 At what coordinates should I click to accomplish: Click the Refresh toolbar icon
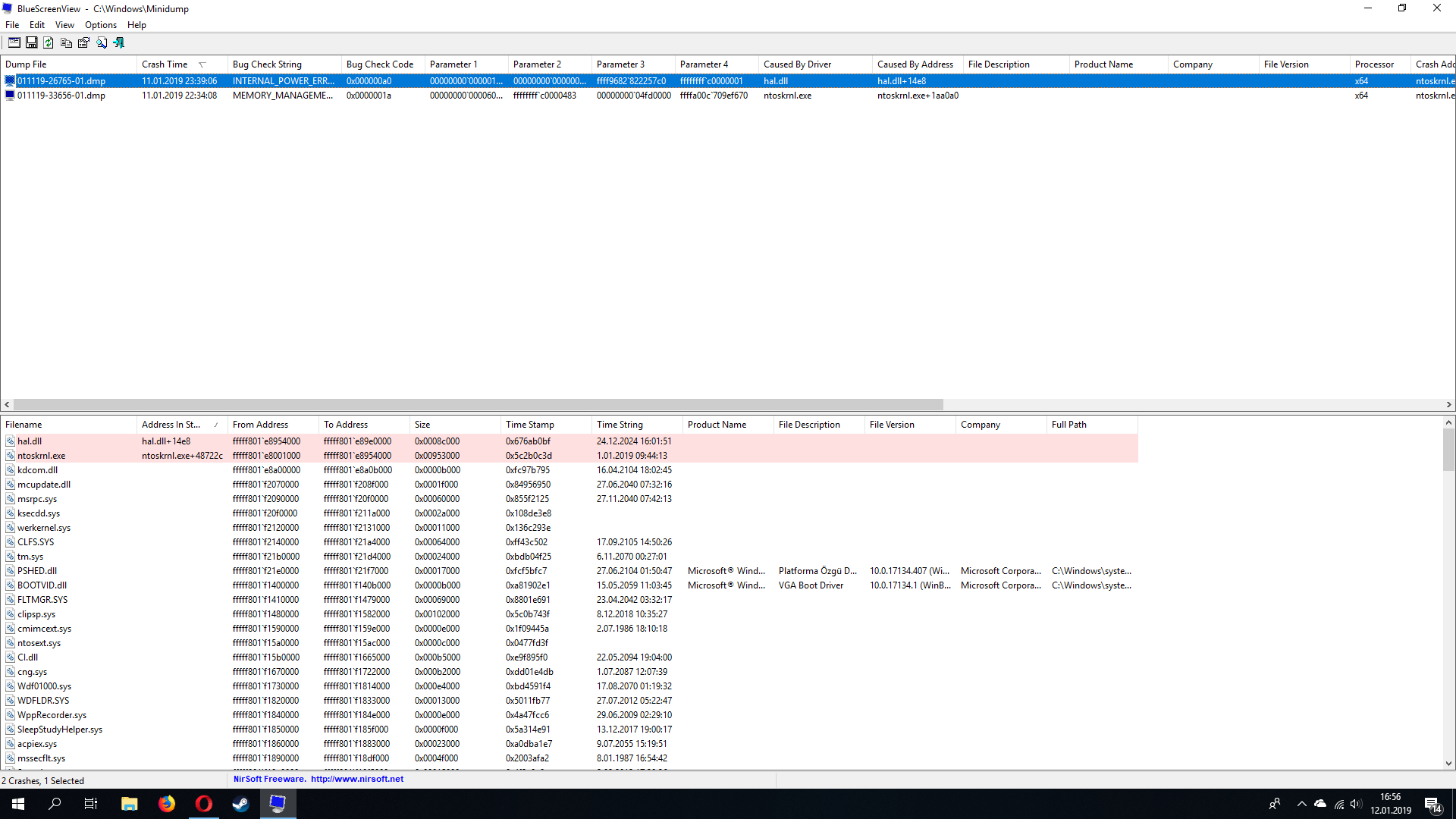pyautogui.click(x=49, y=43)
